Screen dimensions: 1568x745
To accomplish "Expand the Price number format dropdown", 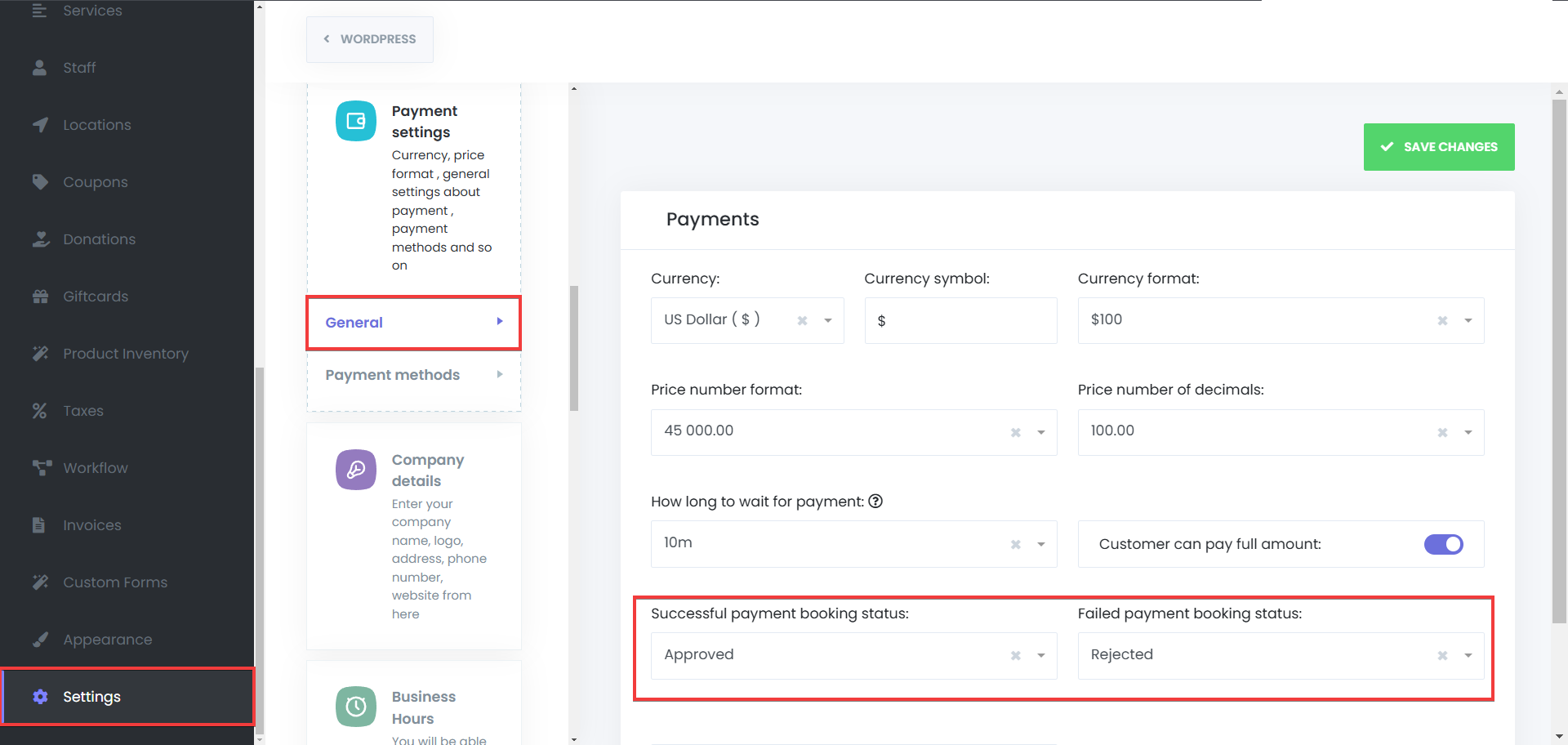I will (x=1040, y=432).
